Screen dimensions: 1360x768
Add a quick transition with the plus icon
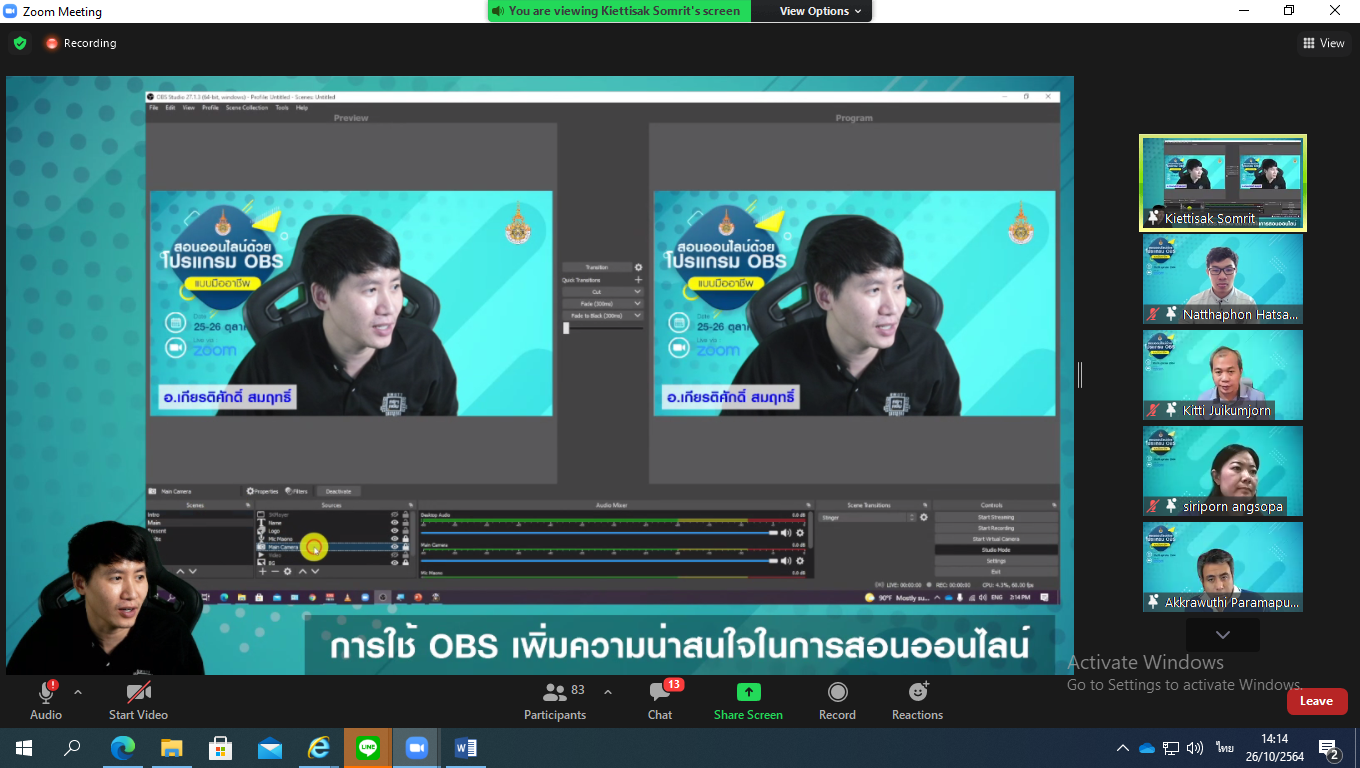638,280
